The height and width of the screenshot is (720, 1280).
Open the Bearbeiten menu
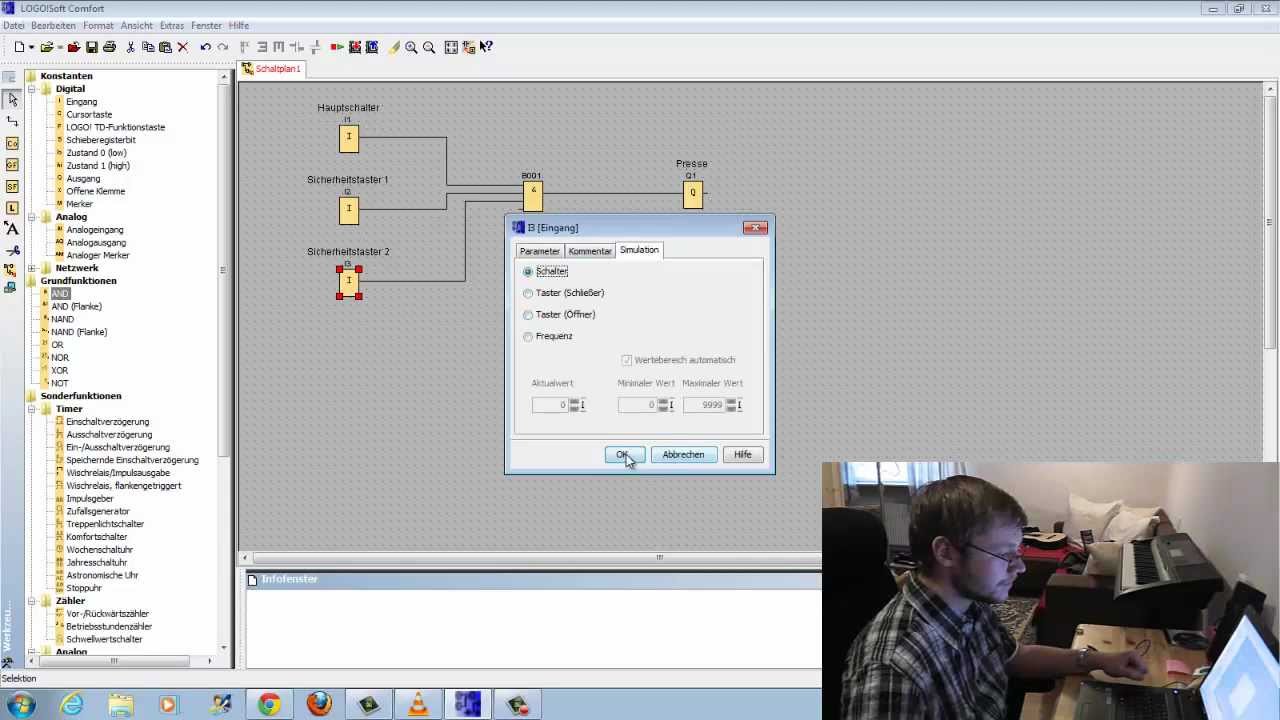53,25
